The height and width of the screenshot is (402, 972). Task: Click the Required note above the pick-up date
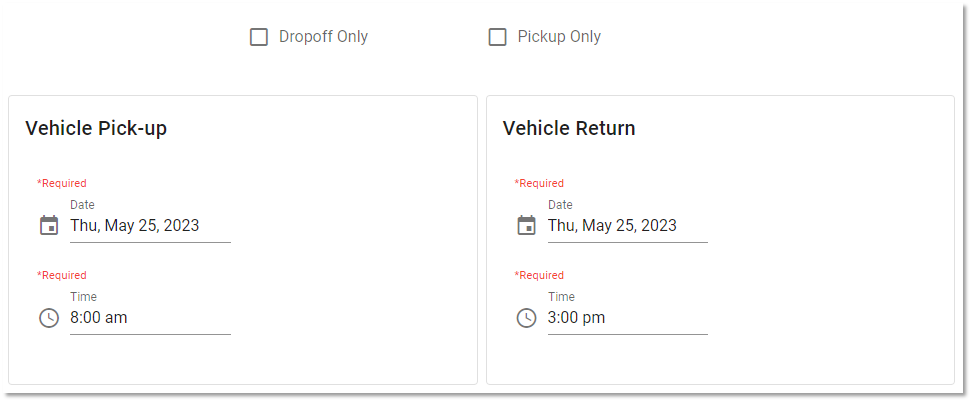pyautogui.click(x=62, y=183)
